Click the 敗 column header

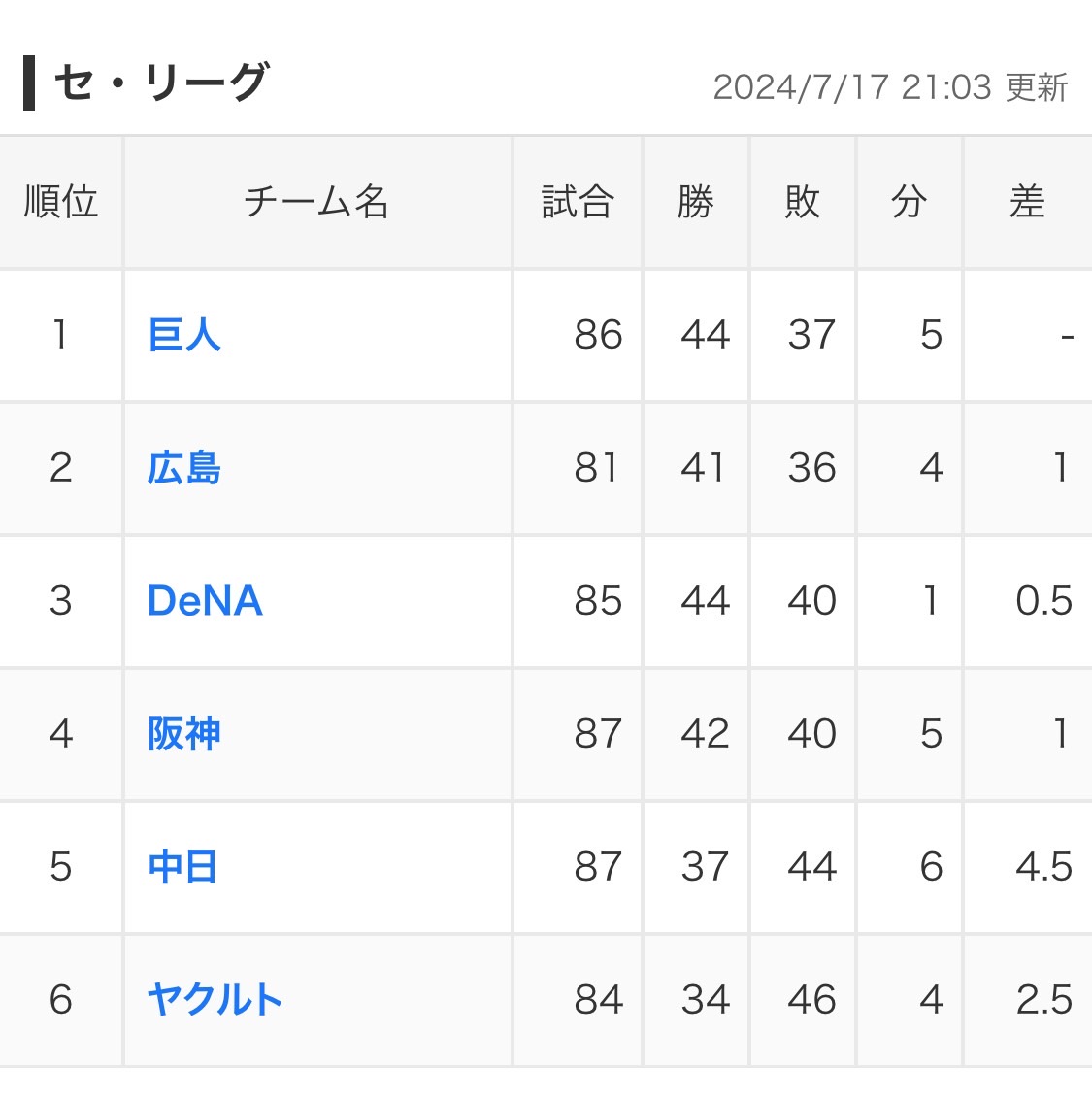(803, 202)
